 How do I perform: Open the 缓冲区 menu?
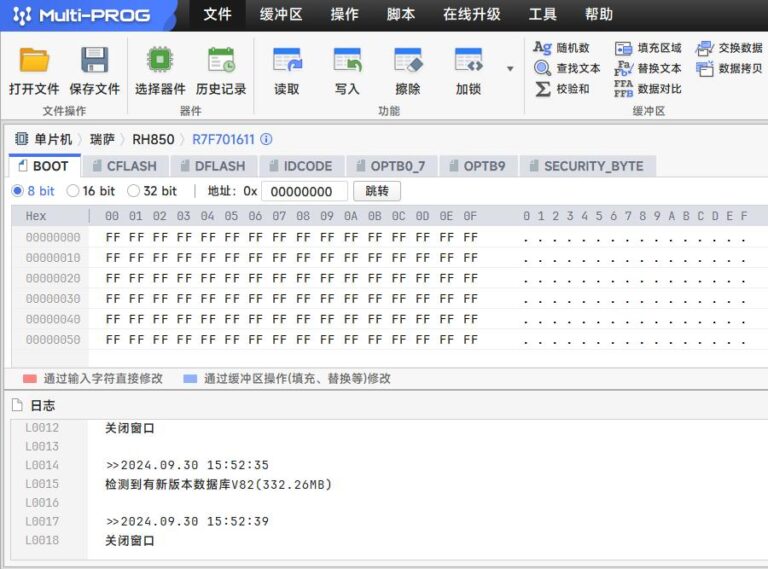pyautogui.click(x=281, y=14)
